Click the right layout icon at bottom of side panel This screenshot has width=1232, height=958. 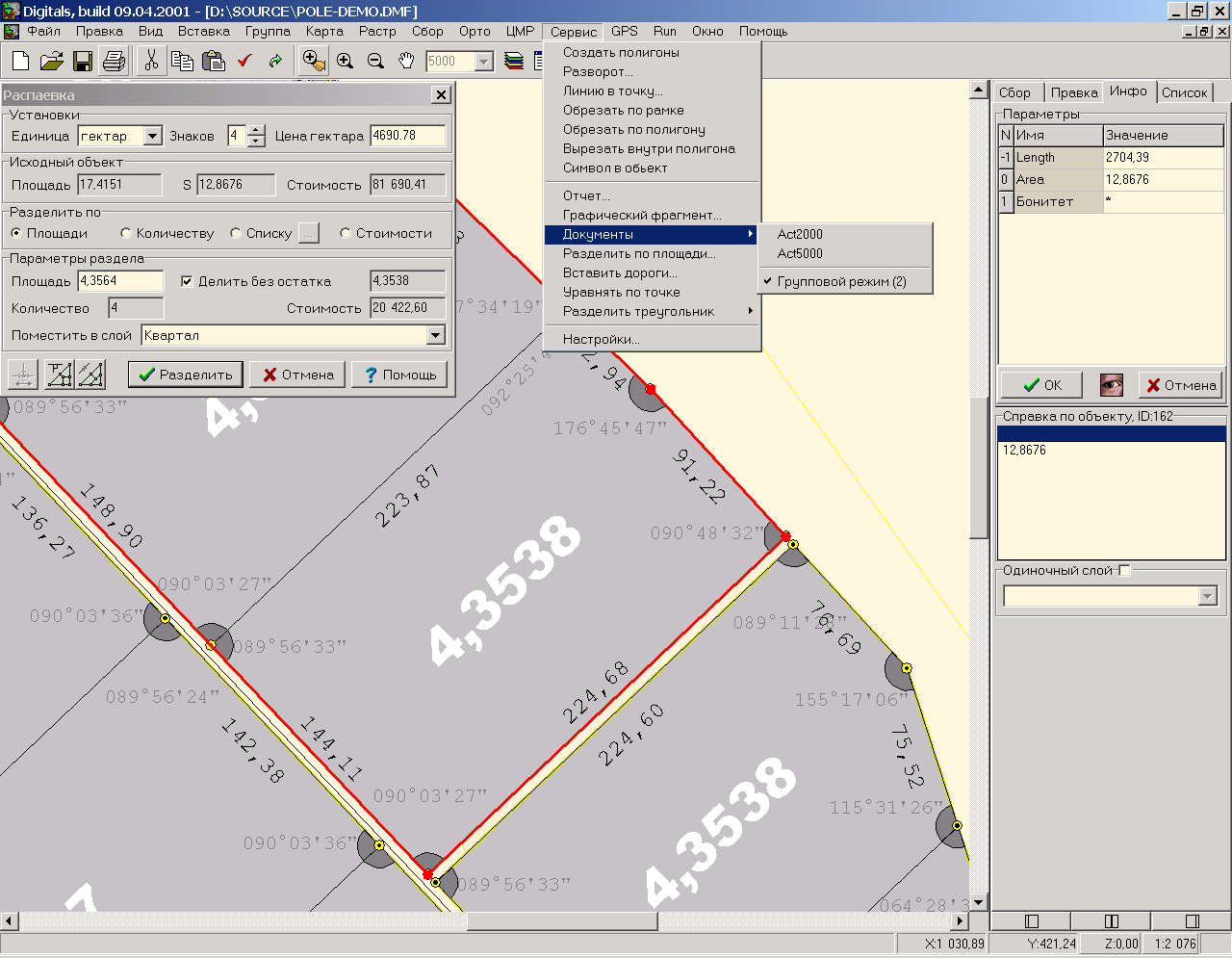click(x=1192, y=921)
